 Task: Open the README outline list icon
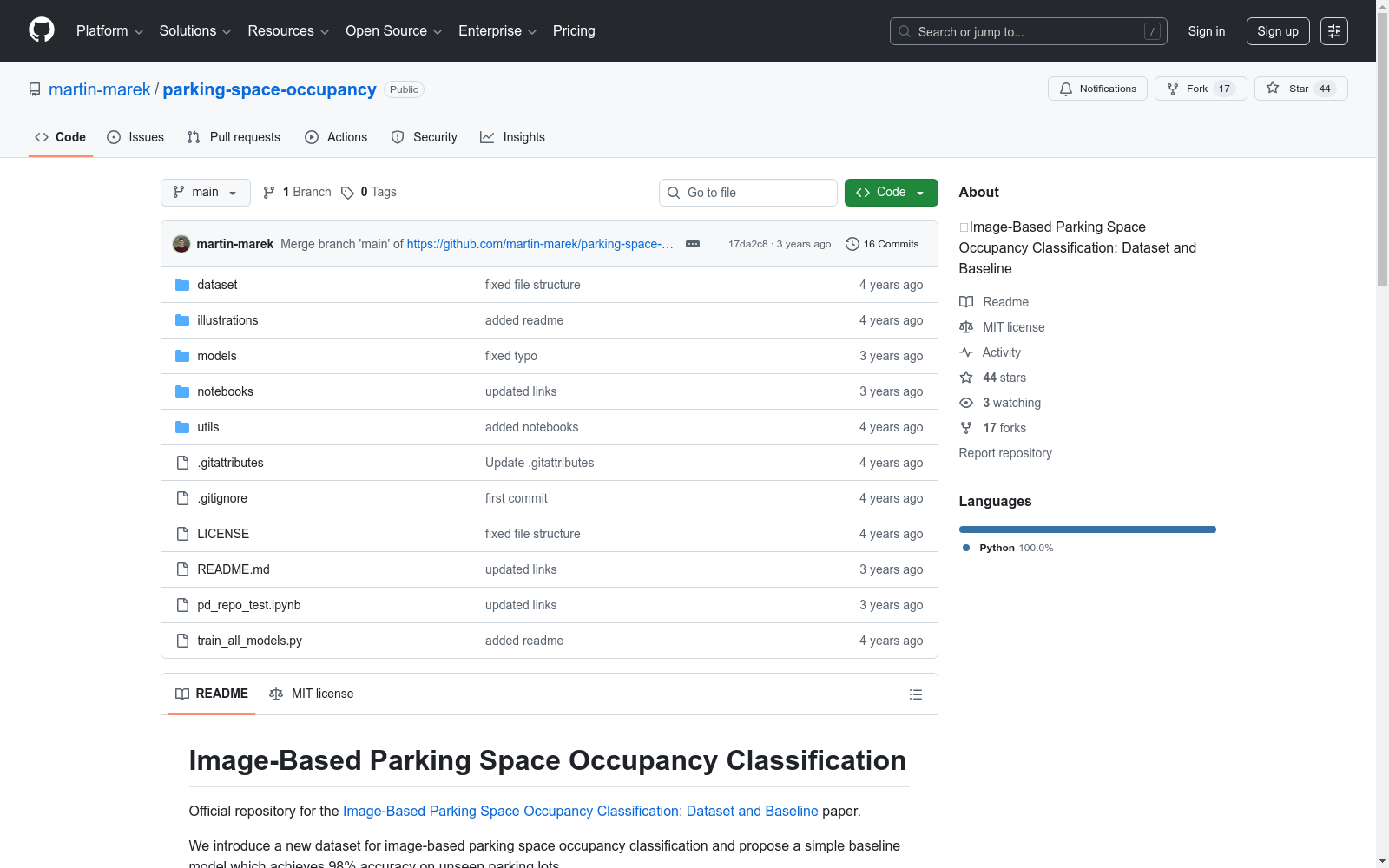pos(916,694)
